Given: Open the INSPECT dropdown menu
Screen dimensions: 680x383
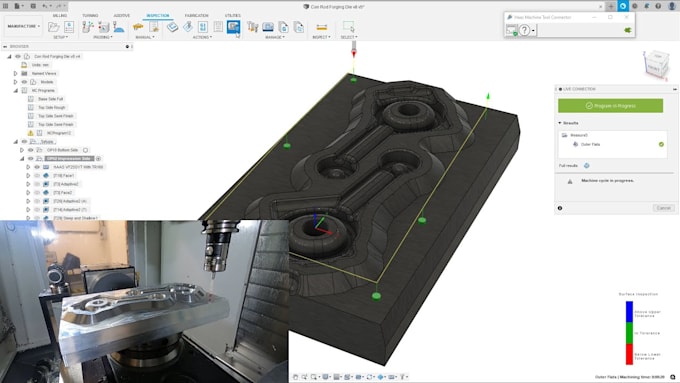Looking at the screenshot, I should click(321, 37).
